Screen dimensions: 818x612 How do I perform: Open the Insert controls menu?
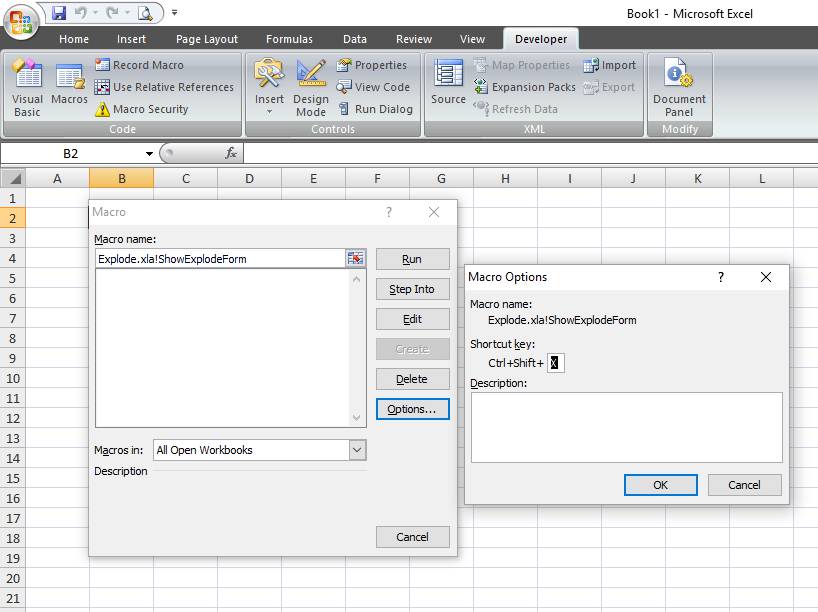269,87
